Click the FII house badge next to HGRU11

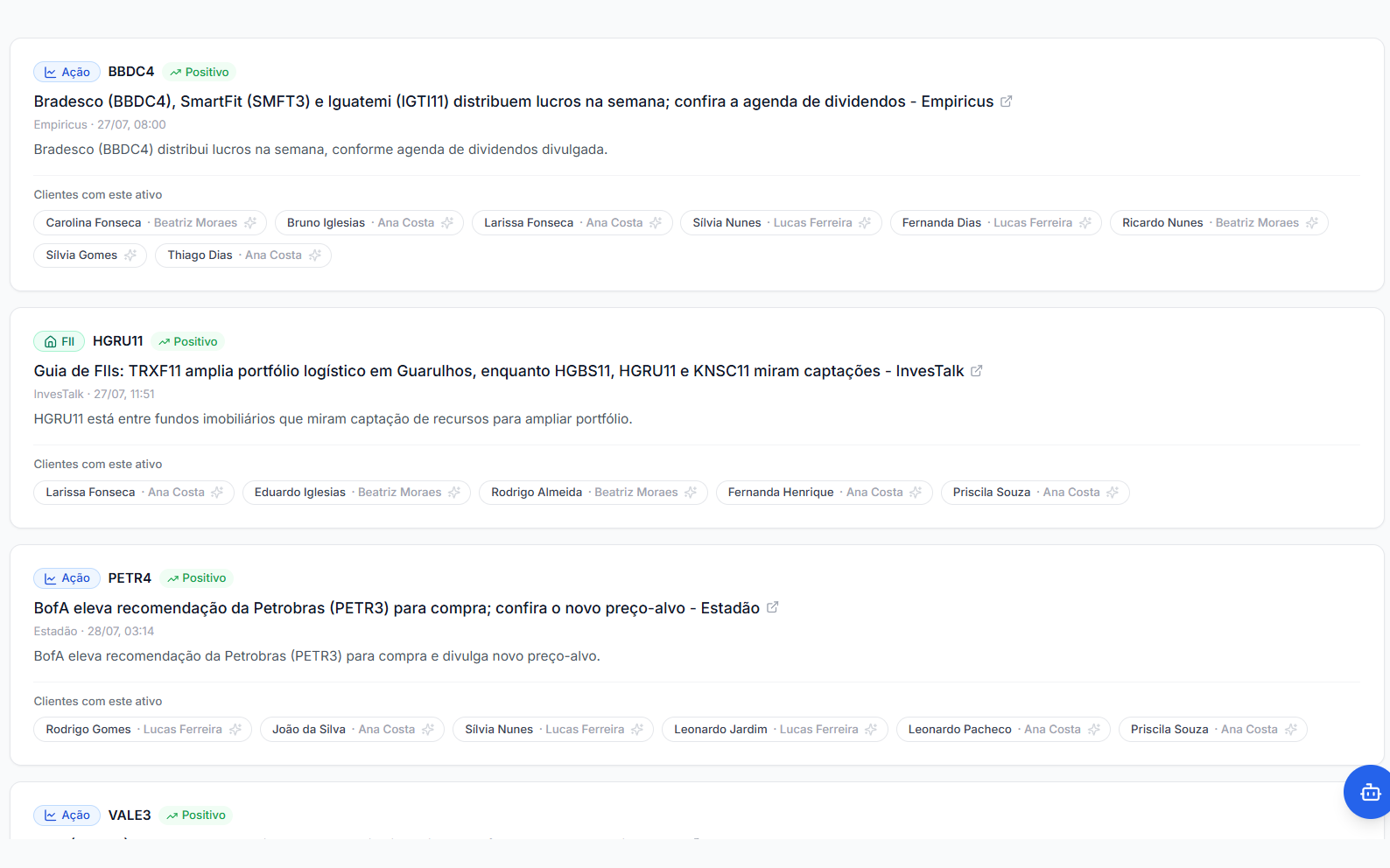coord(59,341)
